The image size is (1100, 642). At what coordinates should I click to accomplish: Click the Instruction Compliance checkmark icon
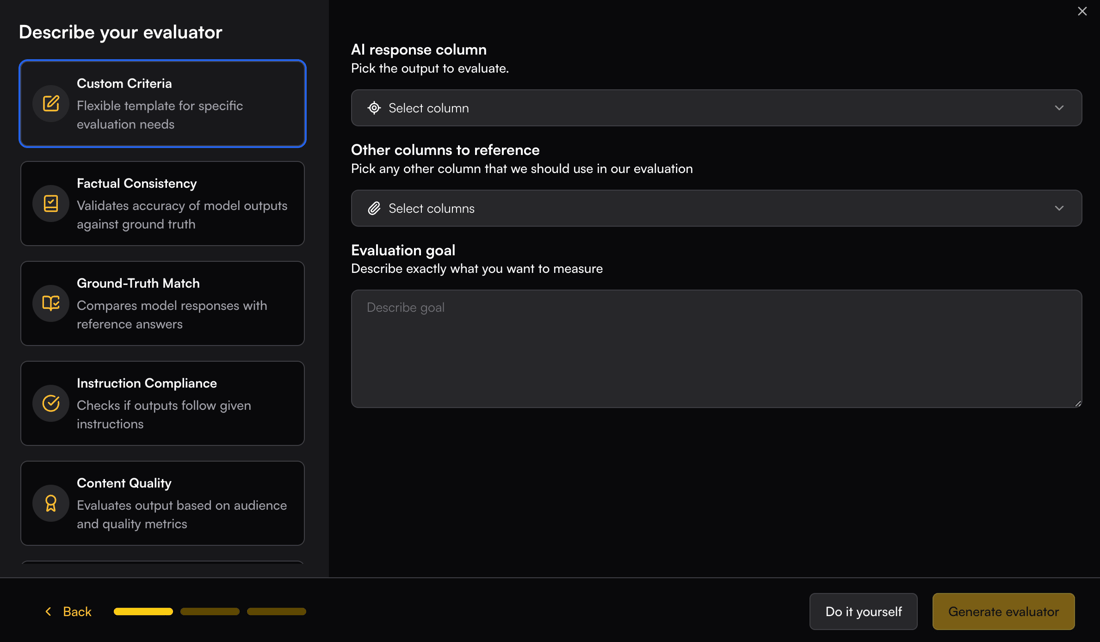[x=51, y=403]
